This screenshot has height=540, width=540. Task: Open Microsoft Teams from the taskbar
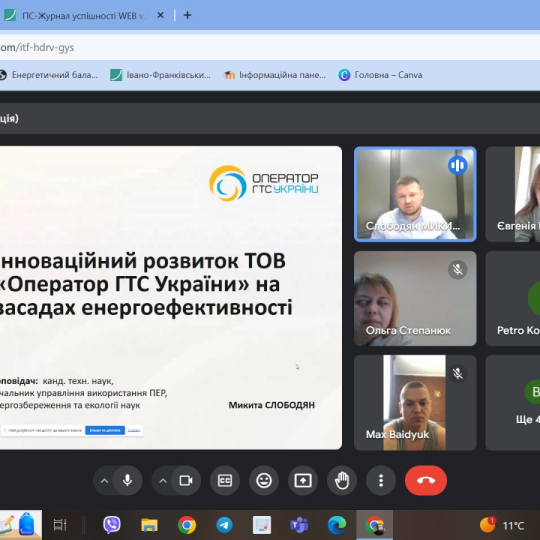[x=299, y=525]
